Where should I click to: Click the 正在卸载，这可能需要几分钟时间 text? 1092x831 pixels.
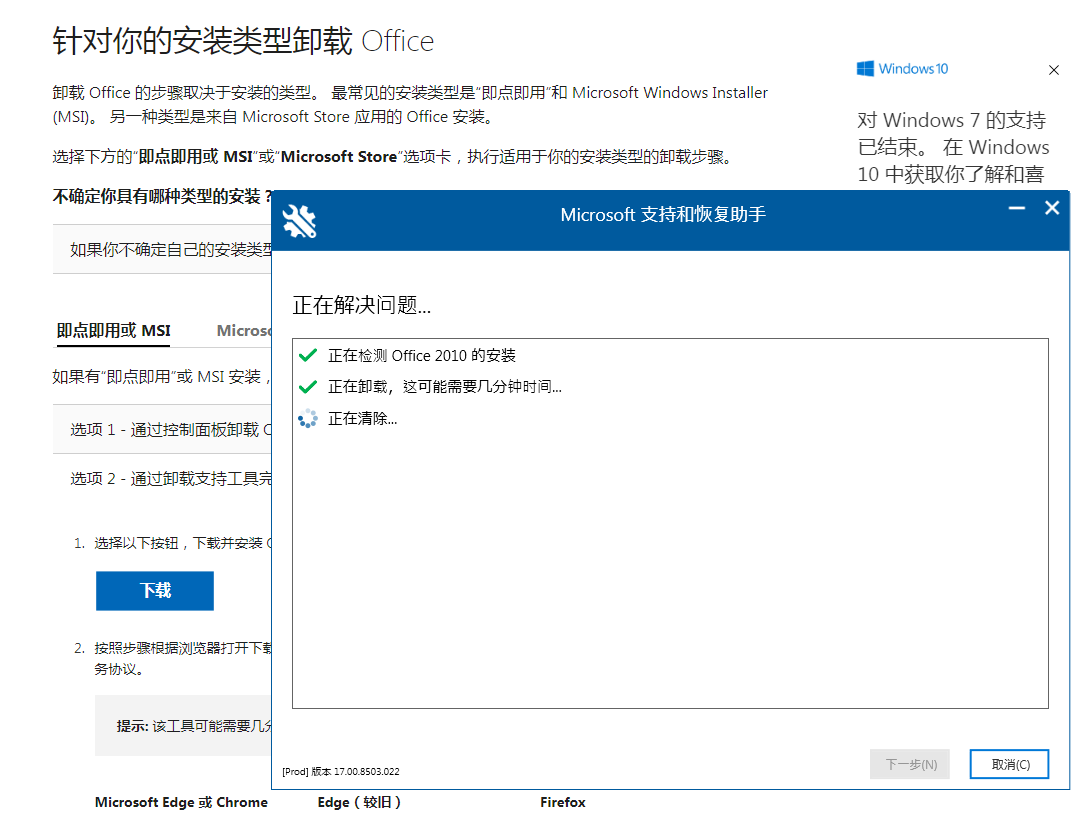pos(444,387)
